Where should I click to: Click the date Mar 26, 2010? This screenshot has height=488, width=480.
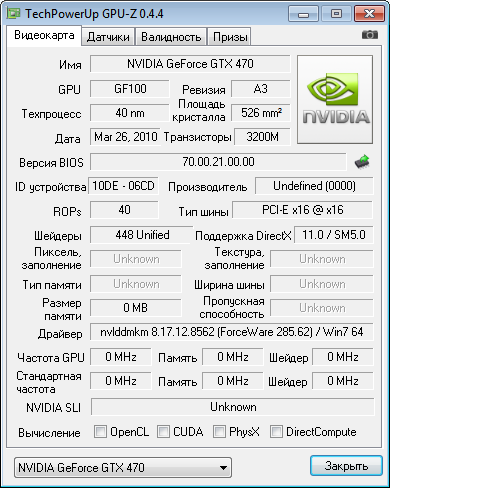point(125,137)
